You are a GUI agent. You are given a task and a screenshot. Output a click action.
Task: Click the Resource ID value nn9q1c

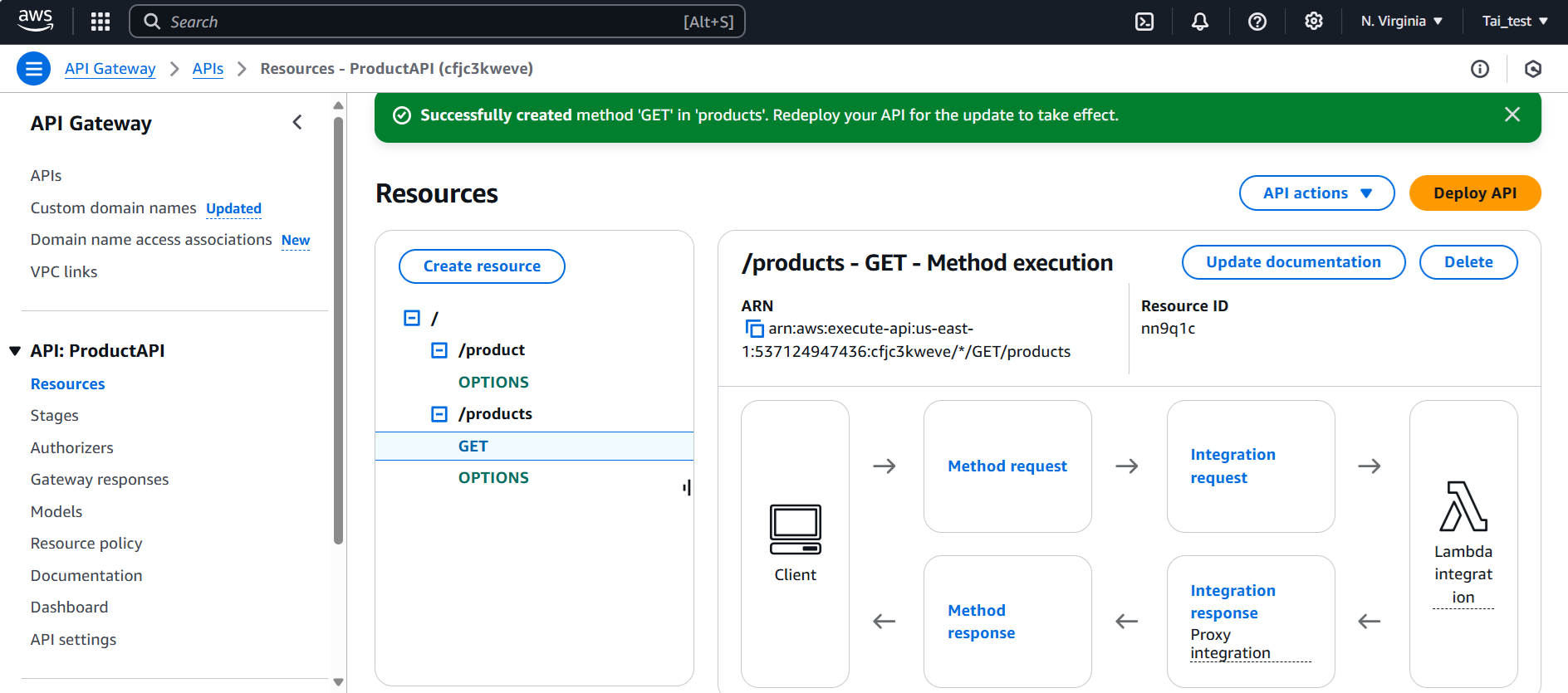tap(1168, 329)
